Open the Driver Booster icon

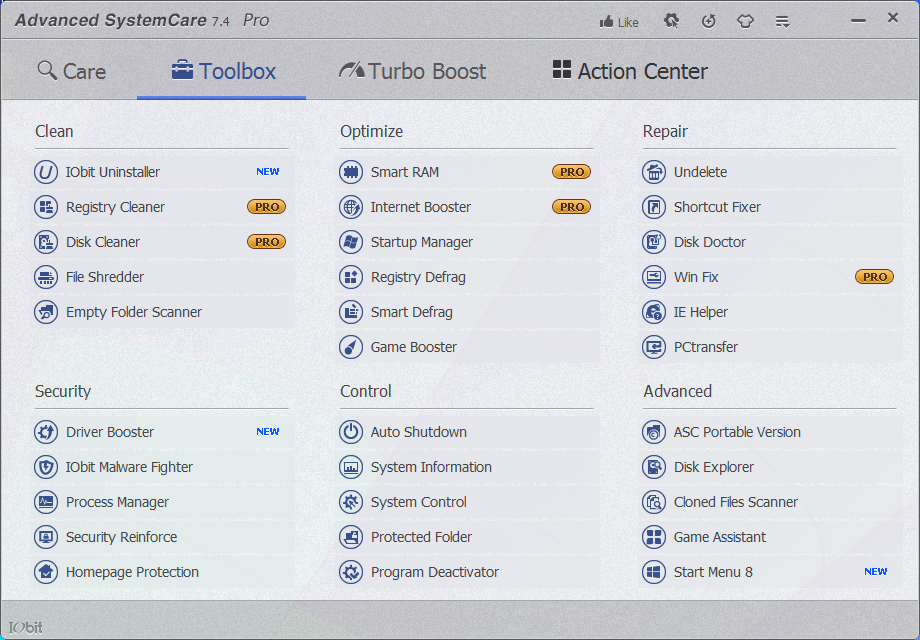[x=46, y=432]
